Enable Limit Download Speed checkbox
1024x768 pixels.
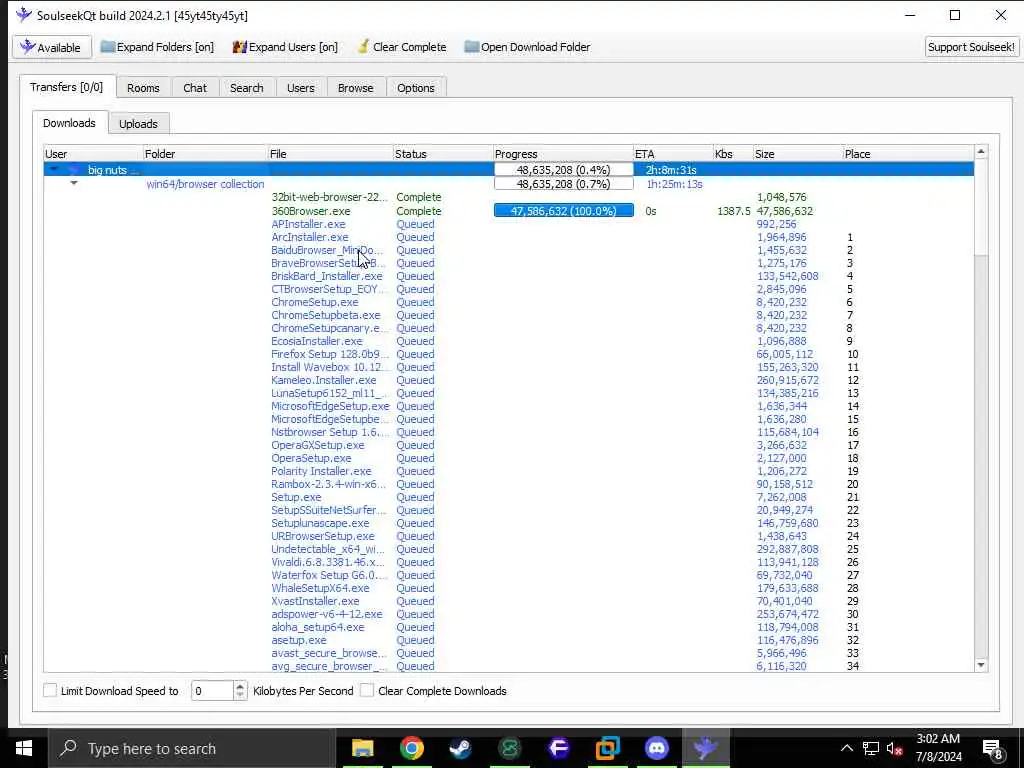[x=50, y=690]
